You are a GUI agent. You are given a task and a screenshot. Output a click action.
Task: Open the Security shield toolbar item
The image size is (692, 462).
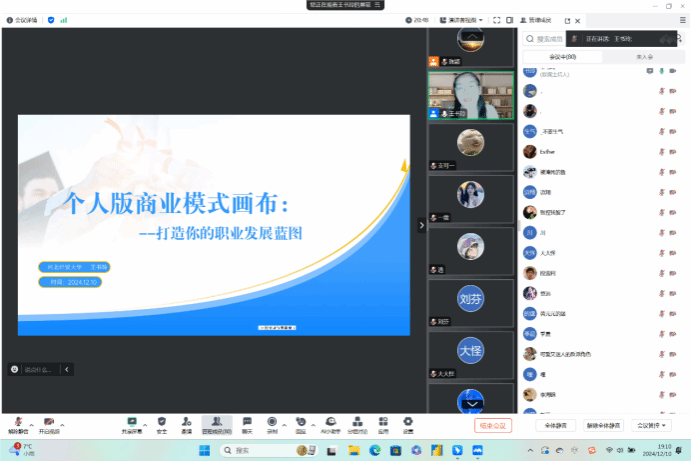162,425
